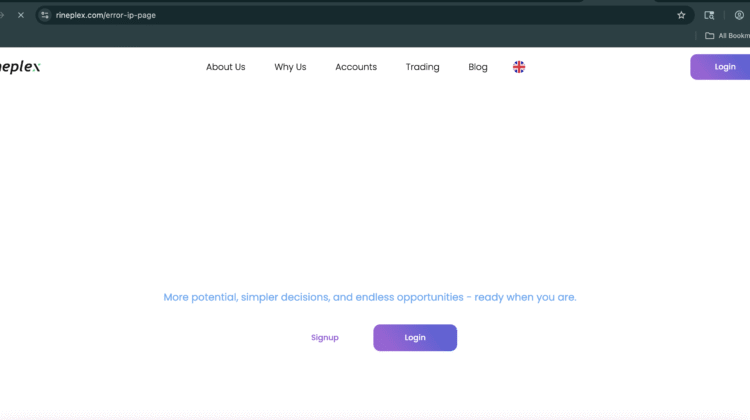Open the browser side panel icon
This screenshot has height=420, width=750.
coord(709,15)
